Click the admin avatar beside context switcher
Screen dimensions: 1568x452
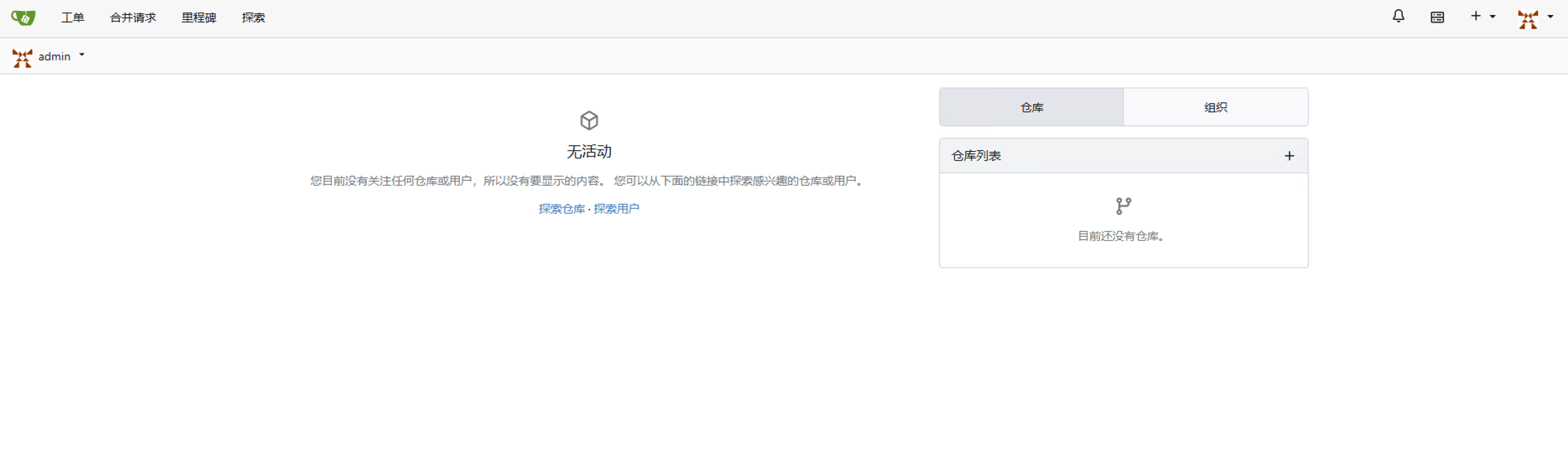(x=22, y=57)
